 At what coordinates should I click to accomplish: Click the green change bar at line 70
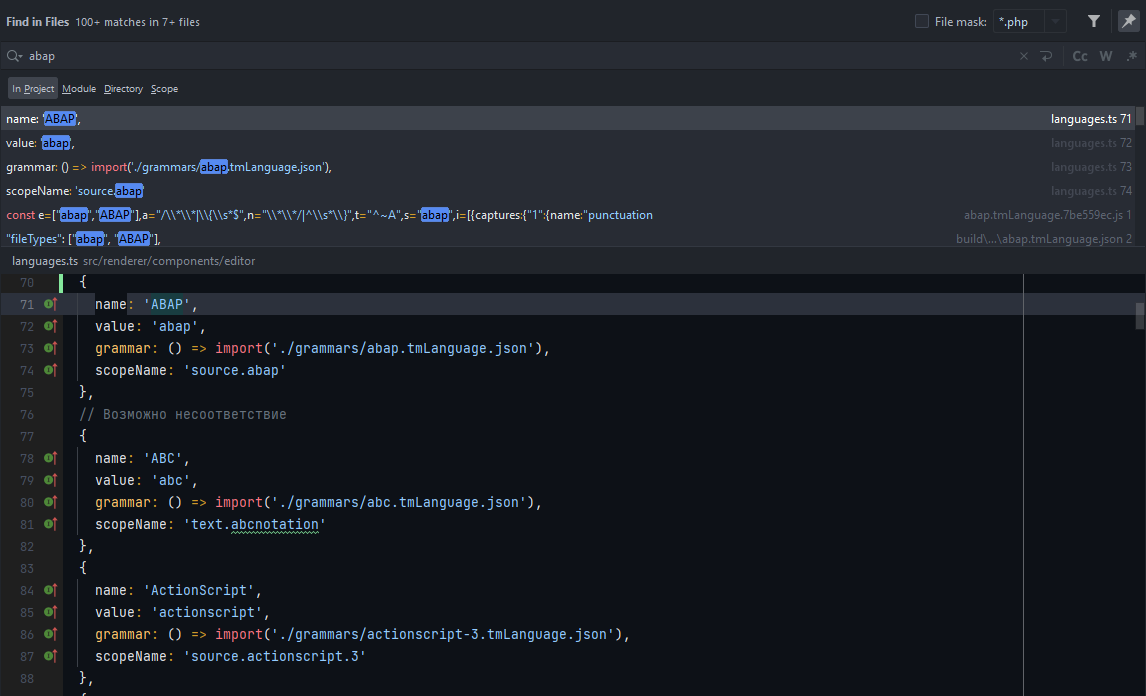tap(61, 282)
